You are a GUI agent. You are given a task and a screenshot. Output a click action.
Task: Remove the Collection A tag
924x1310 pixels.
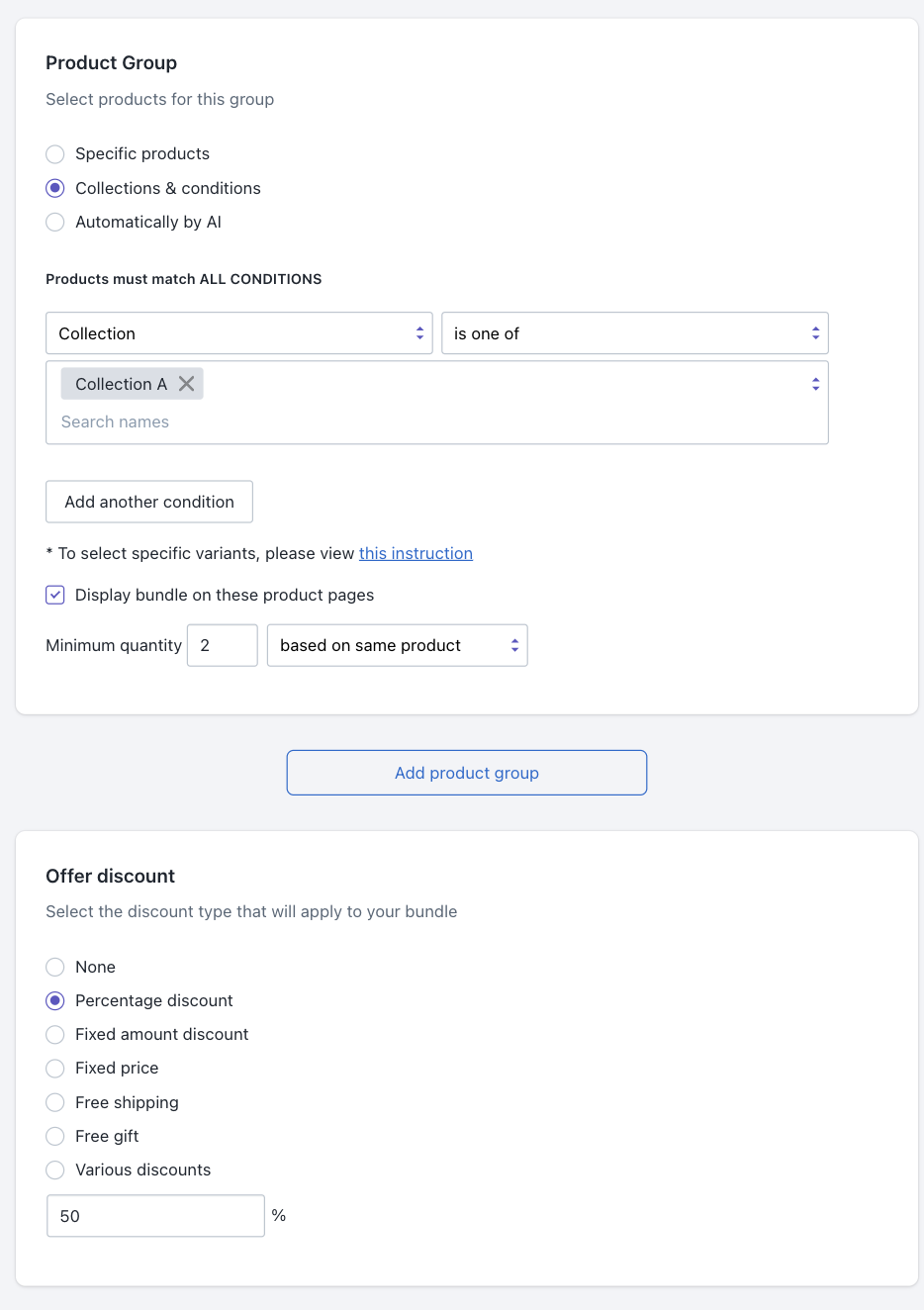[186, 384]
